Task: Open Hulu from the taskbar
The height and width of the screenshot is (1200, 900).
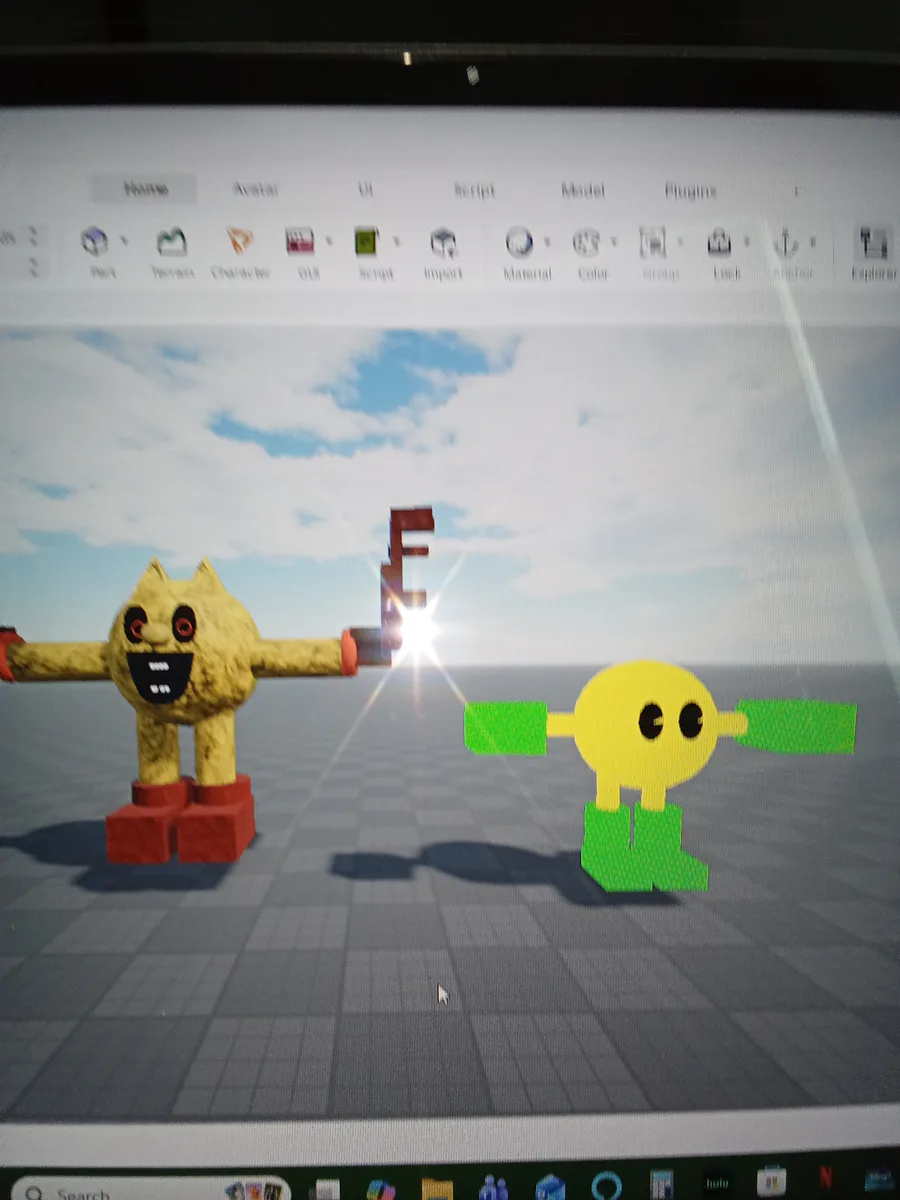Action: [x=716, y=1185]
